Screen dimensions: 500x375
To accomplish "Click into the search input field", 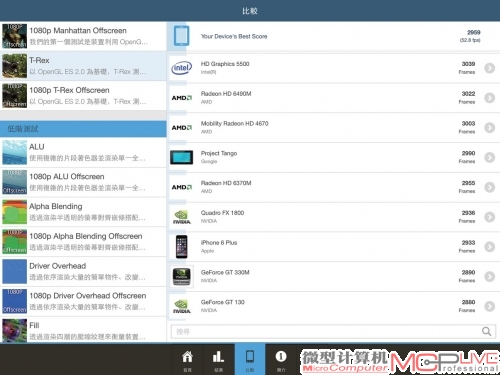I will coord(333,332).
